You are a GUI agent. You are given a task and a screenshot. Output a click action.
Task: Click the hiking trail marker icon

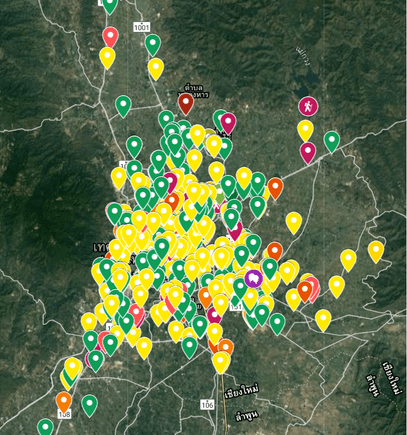308,106
